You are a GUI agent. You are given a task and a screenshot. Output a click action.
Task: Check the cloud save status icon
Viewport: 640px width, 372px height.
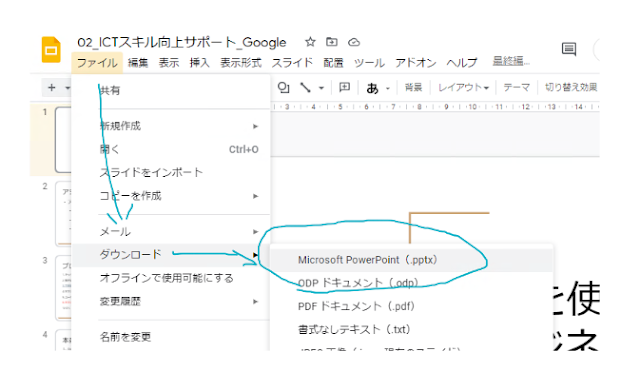[354, 42]
